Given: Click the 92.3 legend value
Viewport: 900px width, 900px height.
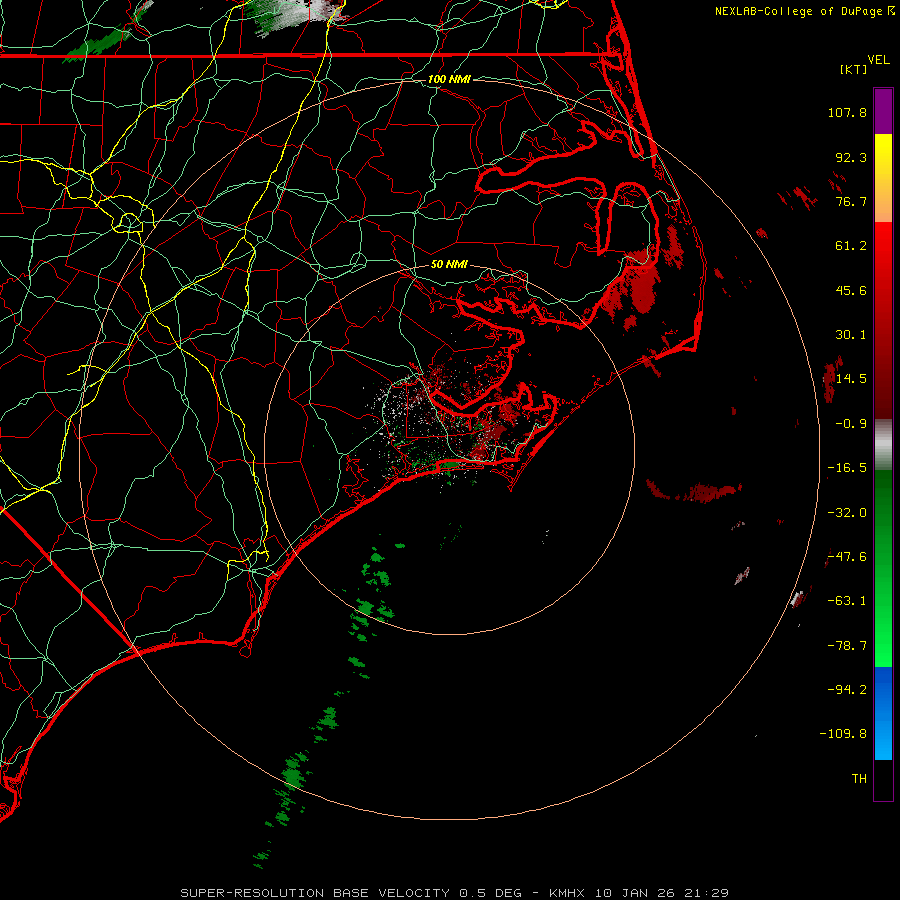Looking at the screenshot, I should point(851,157).
